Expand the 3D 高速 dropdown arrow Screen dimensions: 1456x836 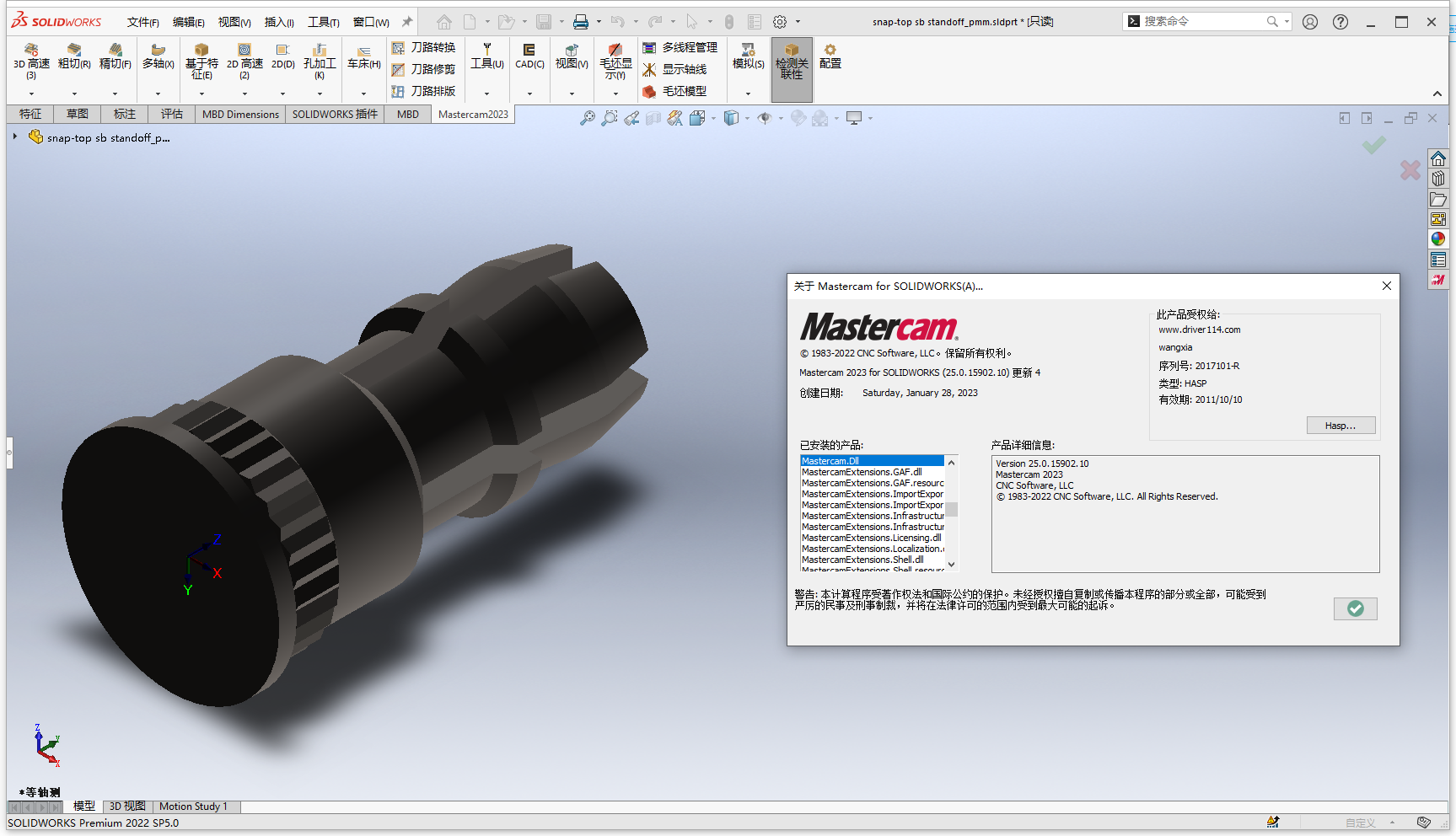(31, 94)
